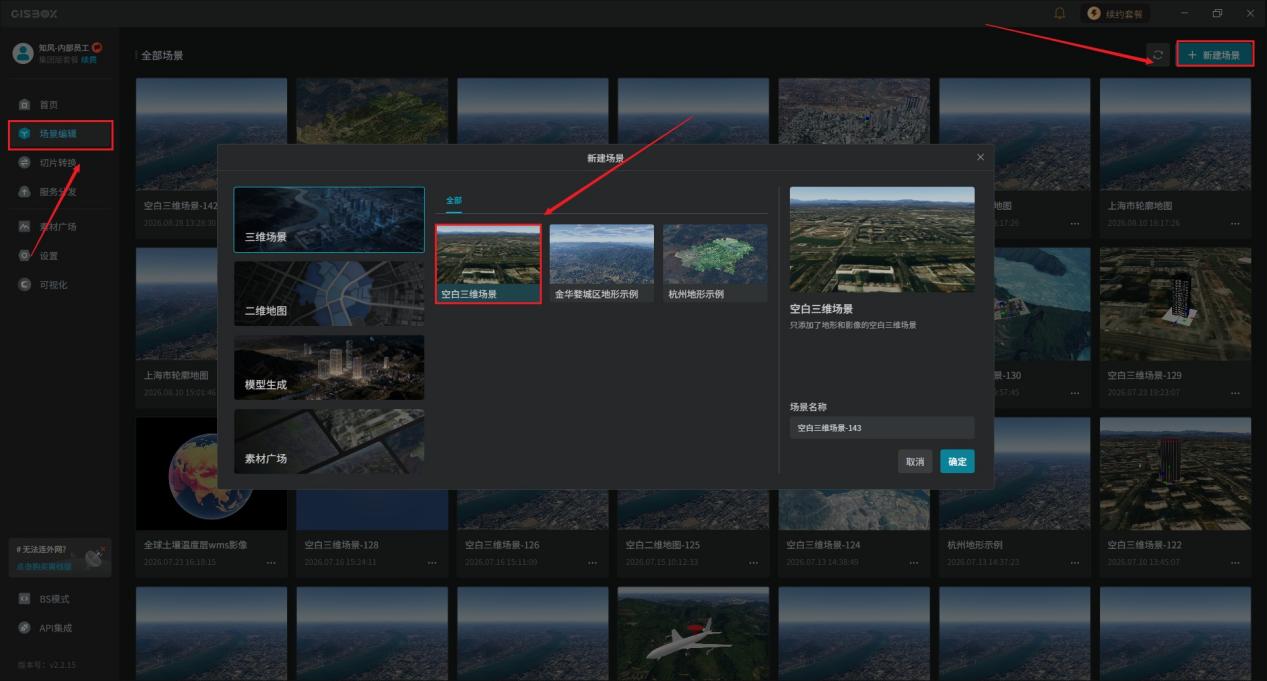This screenshot has height=681, width=1267.
Task: Click the 素材广场 image icon in sidebar
Action: point(25,227)
